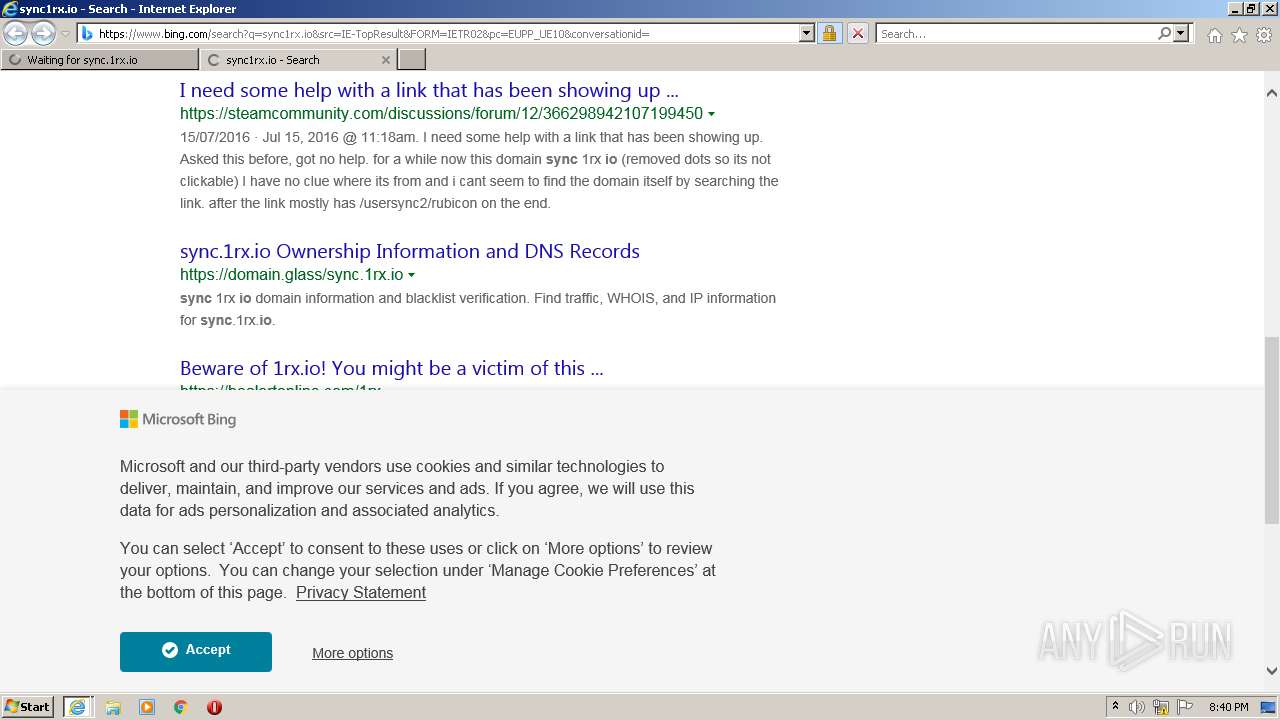Launch Chrome from the taskbar
Screen dimensions: 1280x720
(x=181, y=707)
